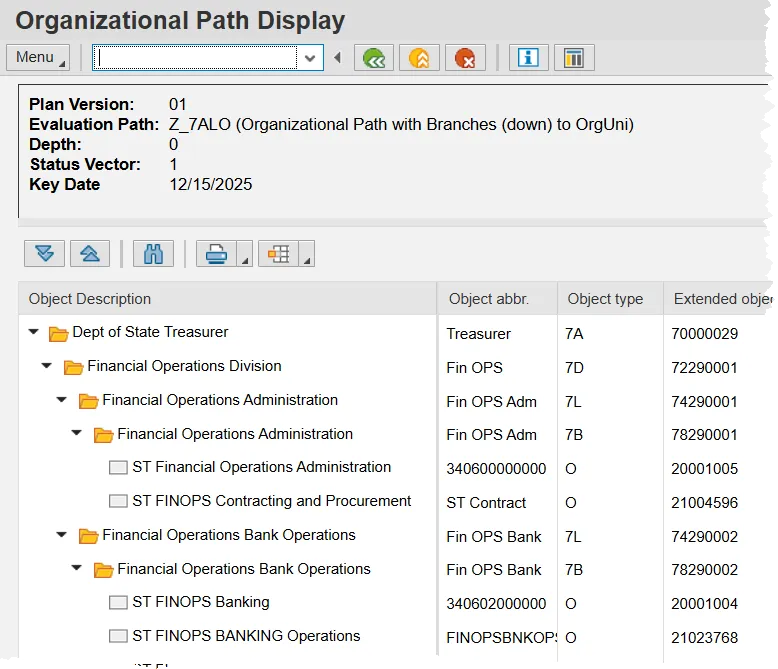Click the layout settings icon beside Information
This screenshot has height=669, width=778.
(574, 58)
